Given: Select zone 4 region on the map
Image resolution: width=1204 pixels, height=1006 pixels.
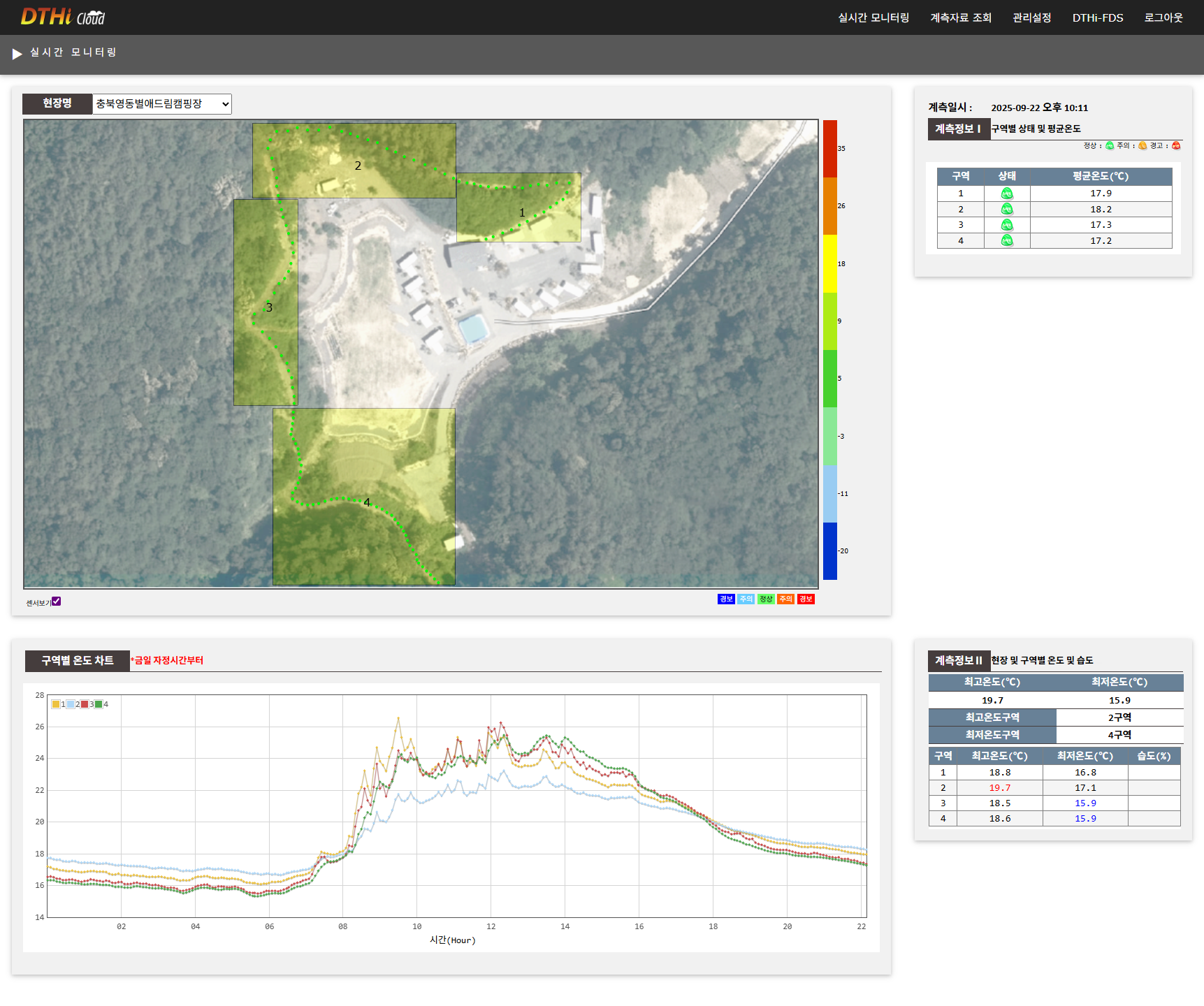Looking at the screenshot, I should (364, 497).
